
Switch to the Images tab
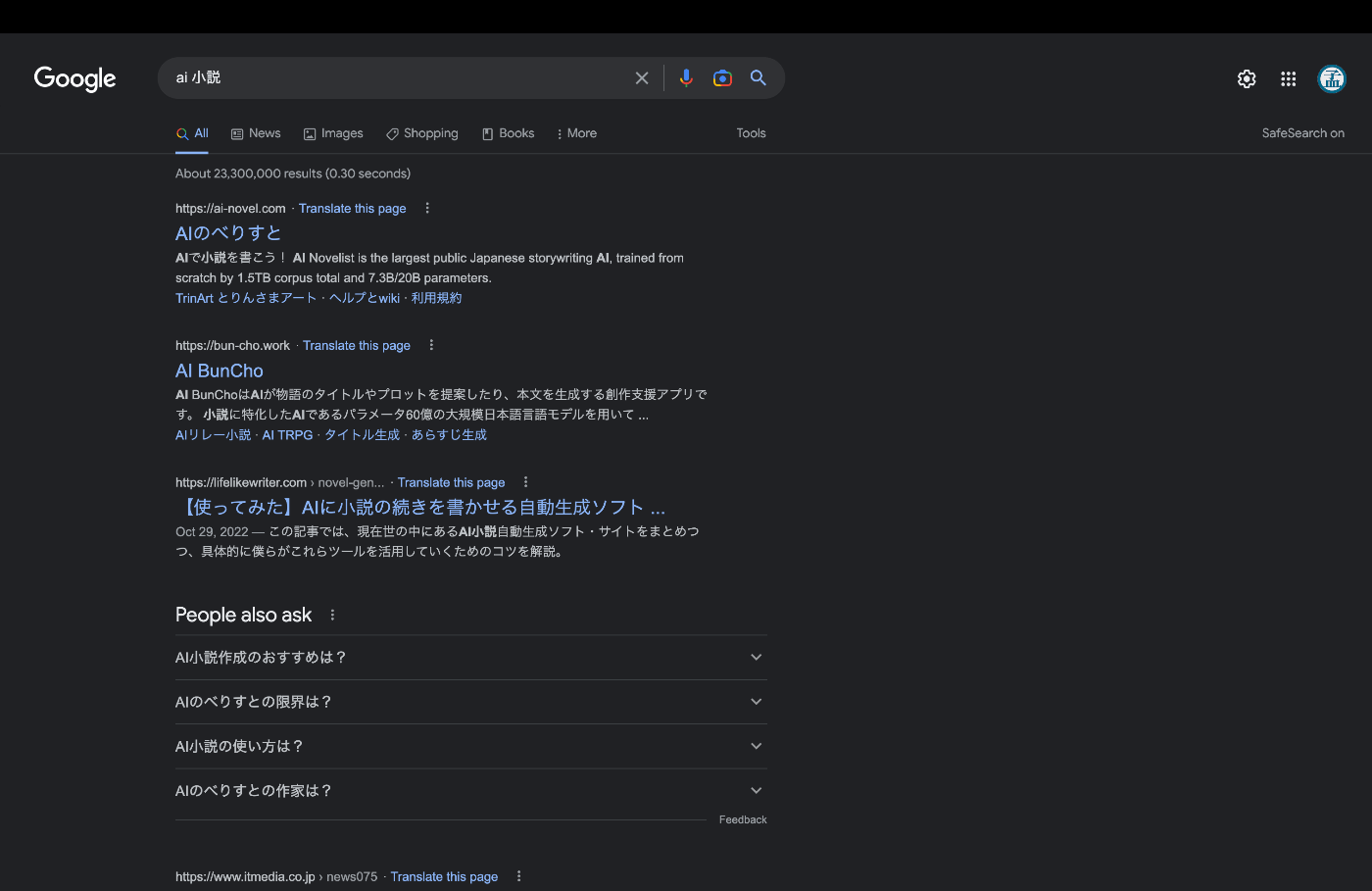[333, 133]
